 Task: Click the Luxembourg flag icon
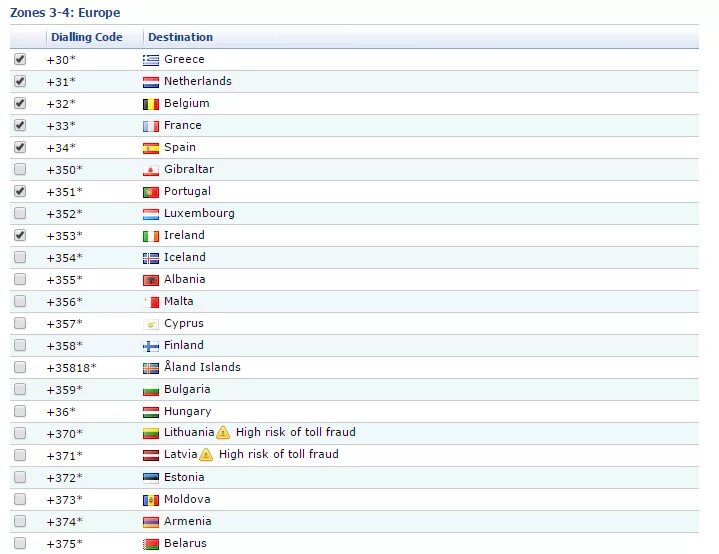tap(151, 214)
